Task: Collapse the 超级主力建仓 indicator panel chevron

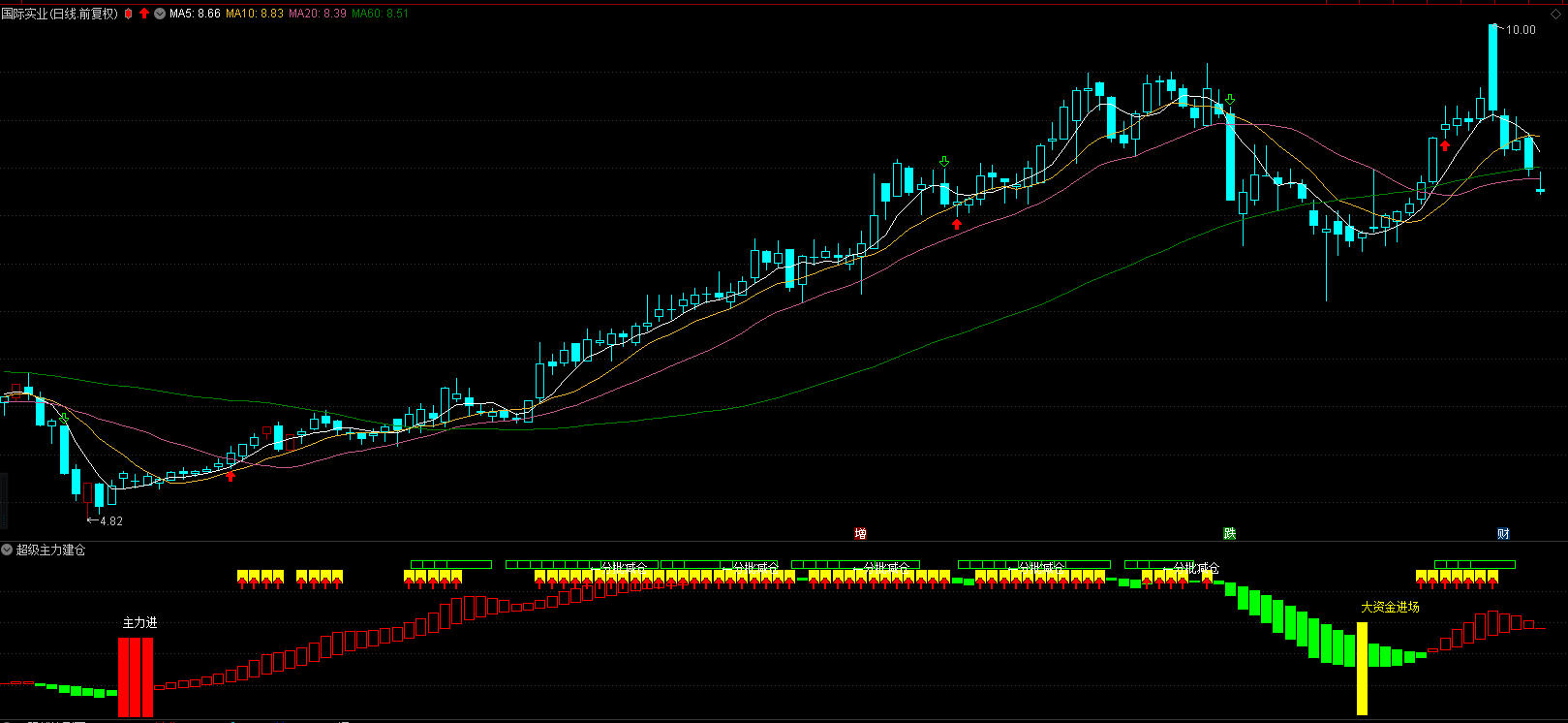Action: 7,550
